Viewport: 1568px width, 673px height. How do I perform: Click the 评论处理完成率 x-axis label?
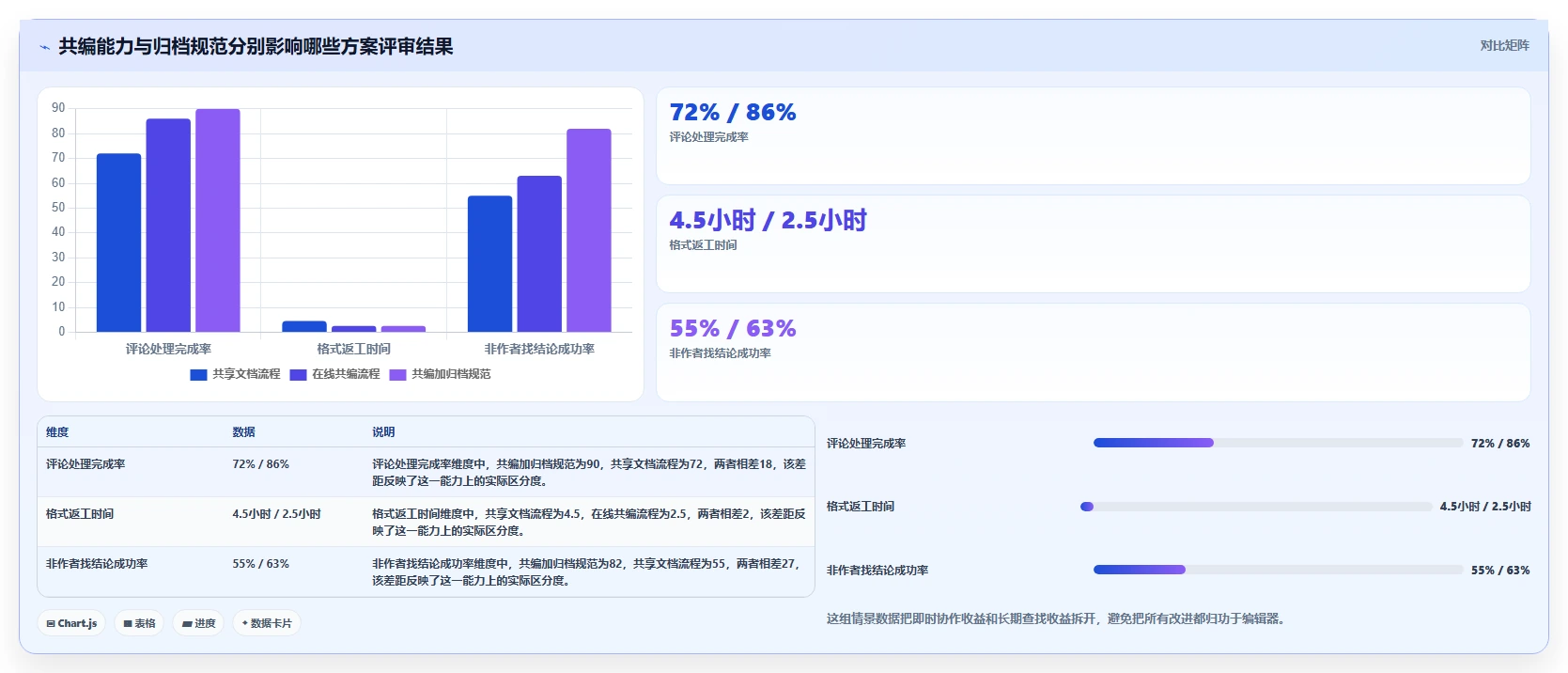point(168,349)
